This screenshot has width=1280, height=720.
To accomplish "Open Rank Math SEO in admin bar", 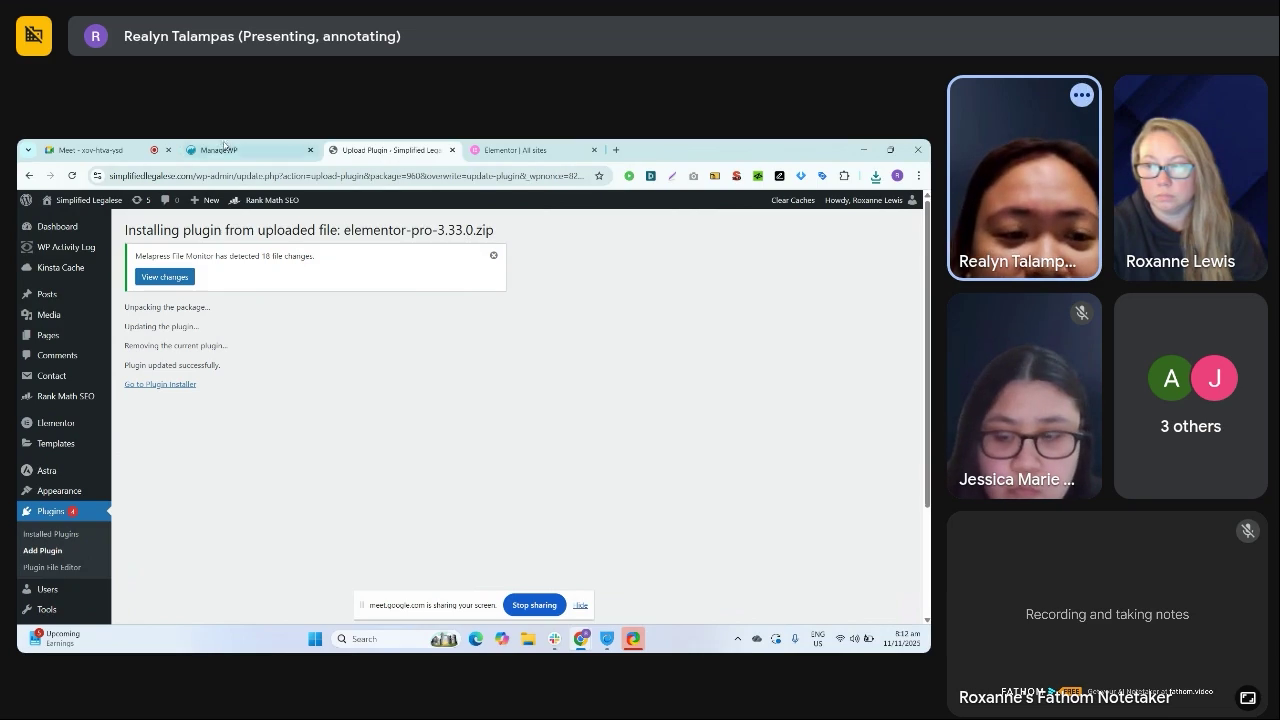I will (x=264, y=200).
